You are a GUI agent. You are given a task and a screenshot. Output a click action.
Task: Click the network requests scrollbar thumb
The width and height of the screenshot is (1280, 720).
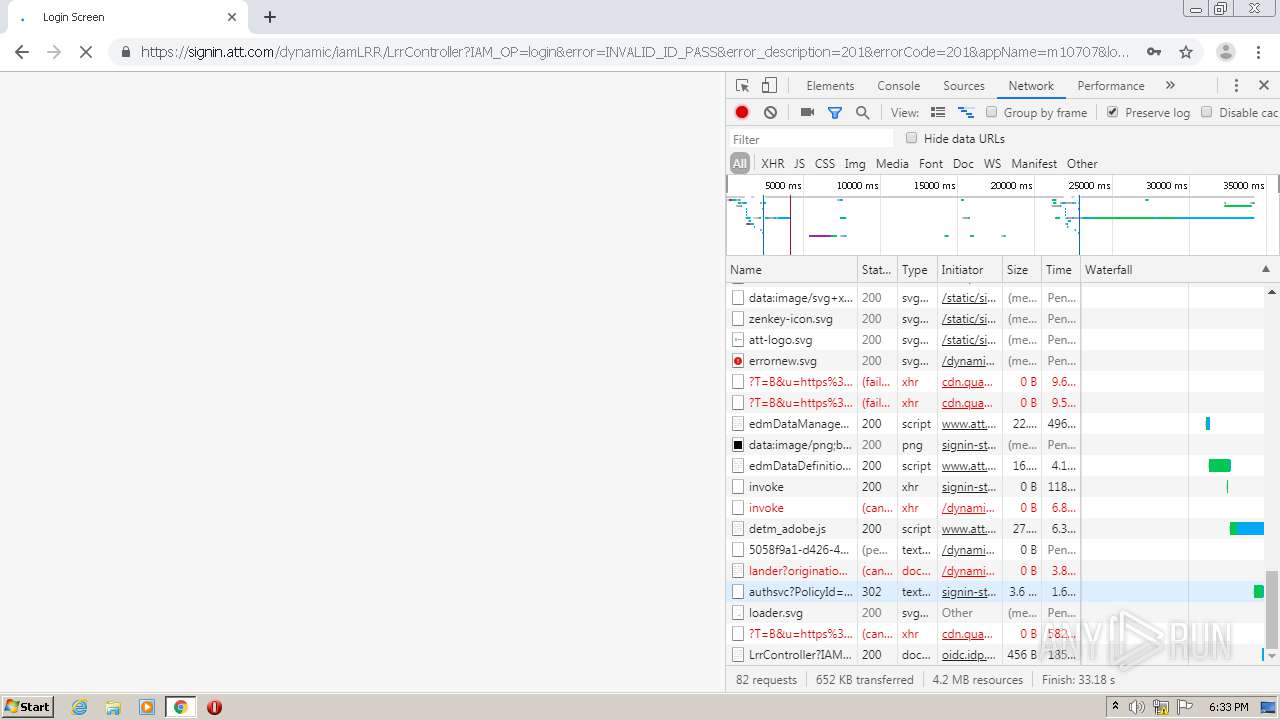click(x=1272, y=609)
